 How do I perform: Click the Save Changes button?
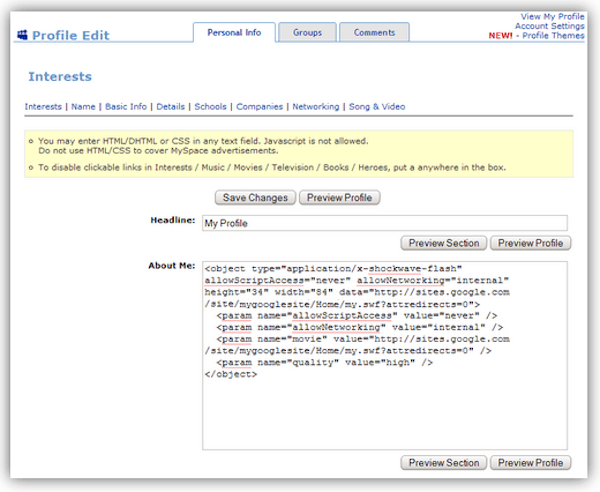[x=255, y=197]
